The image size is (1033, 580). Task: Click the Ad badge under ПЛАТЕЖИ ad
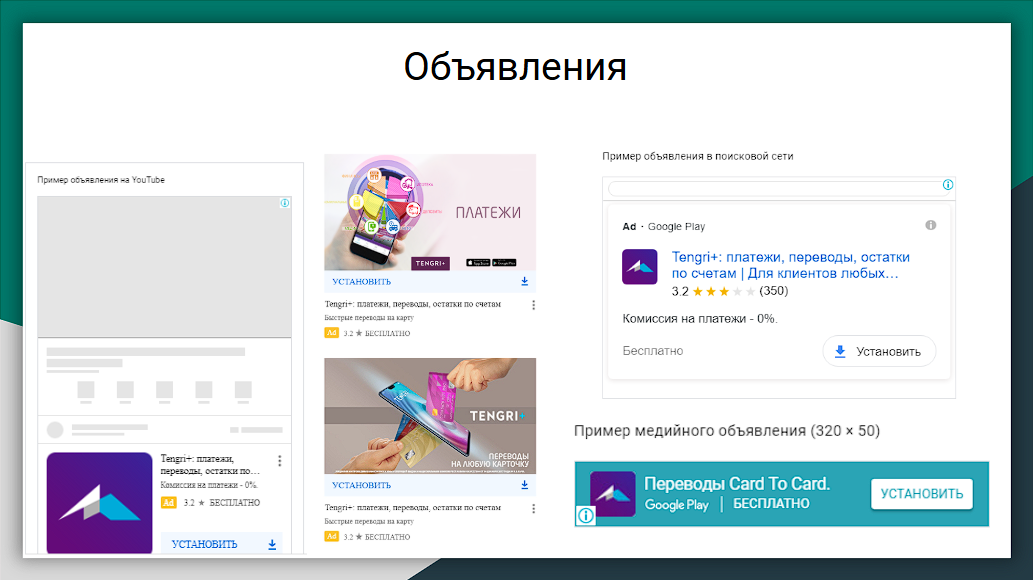pos(331,333)
